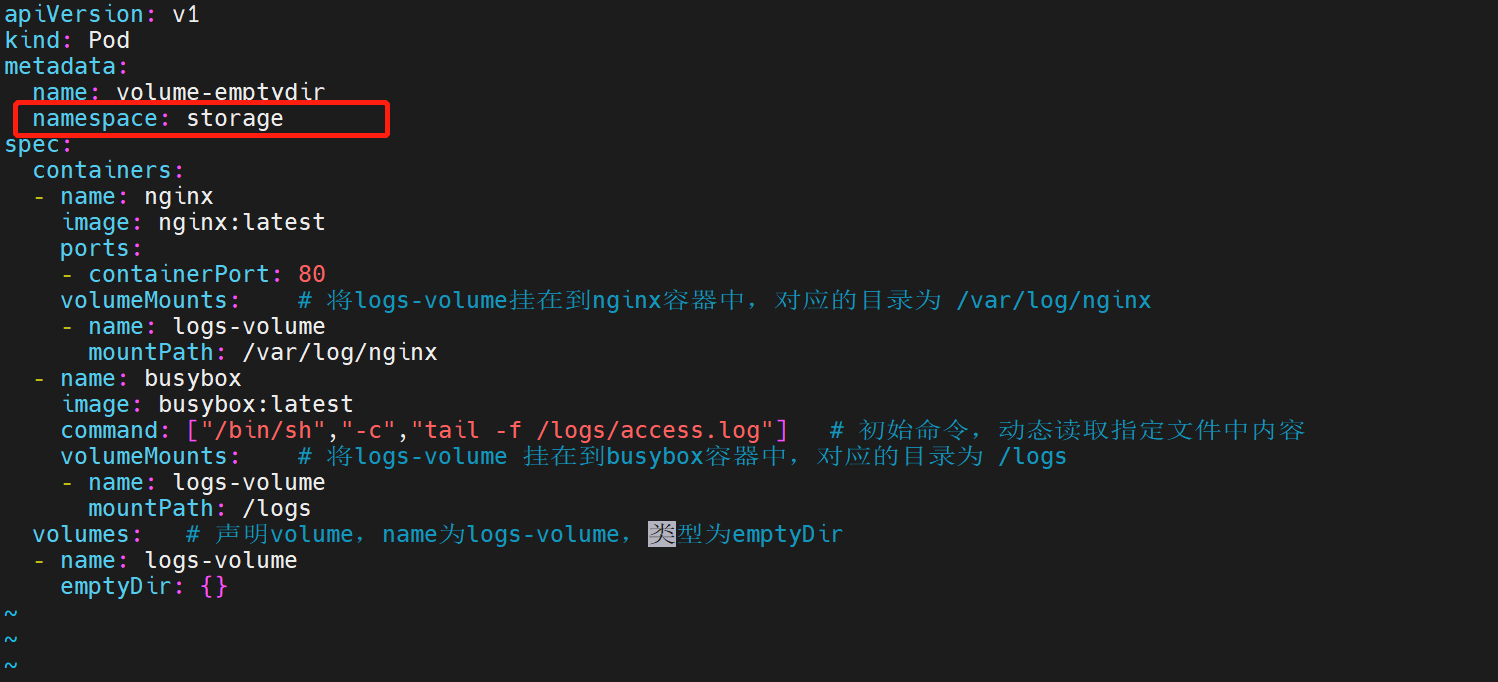Click the busybox container name
This screenshot has height=682, width=1498.
point(193,378)
